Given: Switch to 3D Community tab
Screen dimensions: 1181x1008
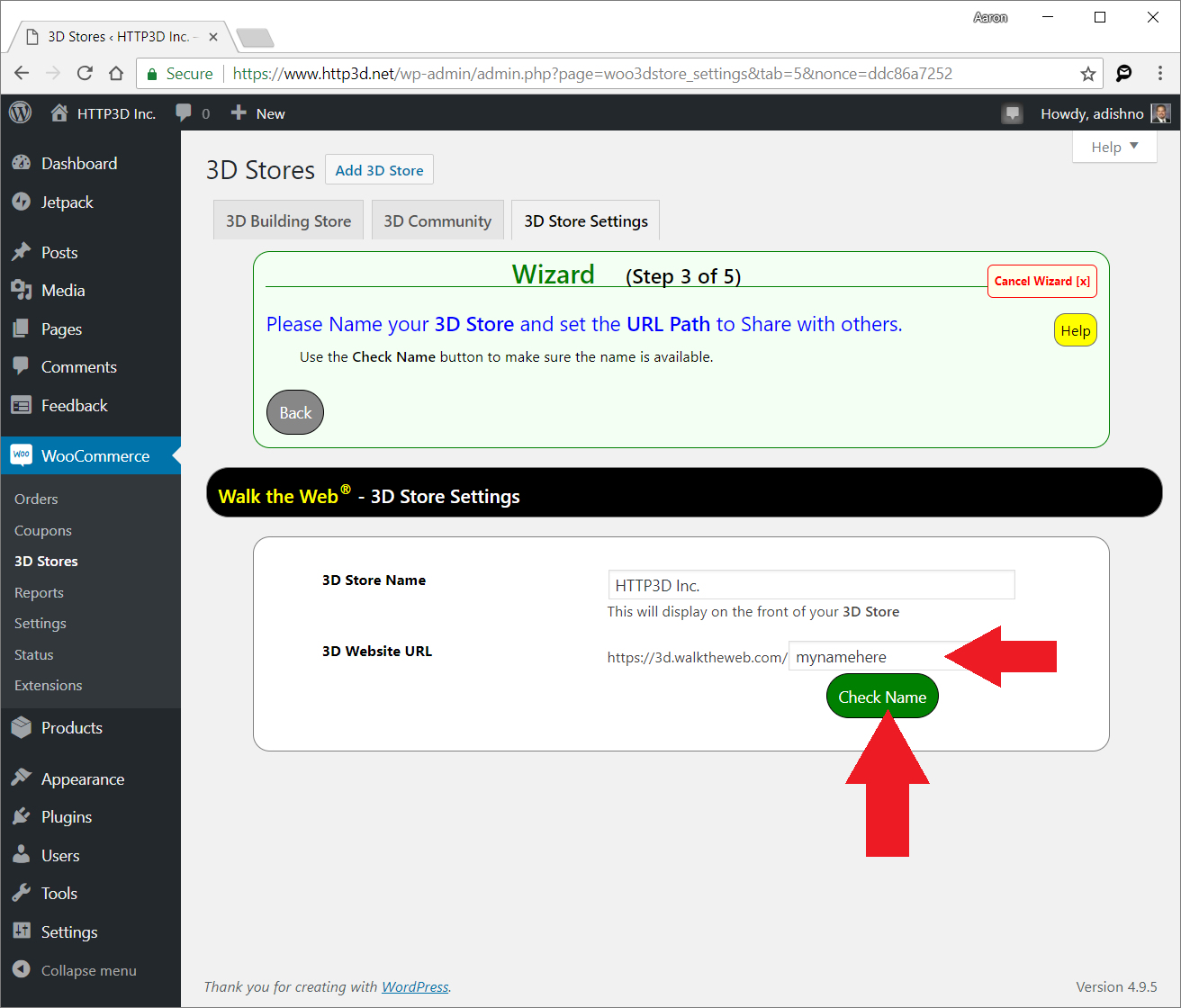Looking at the screenshot, I should [x=437, y=220].
